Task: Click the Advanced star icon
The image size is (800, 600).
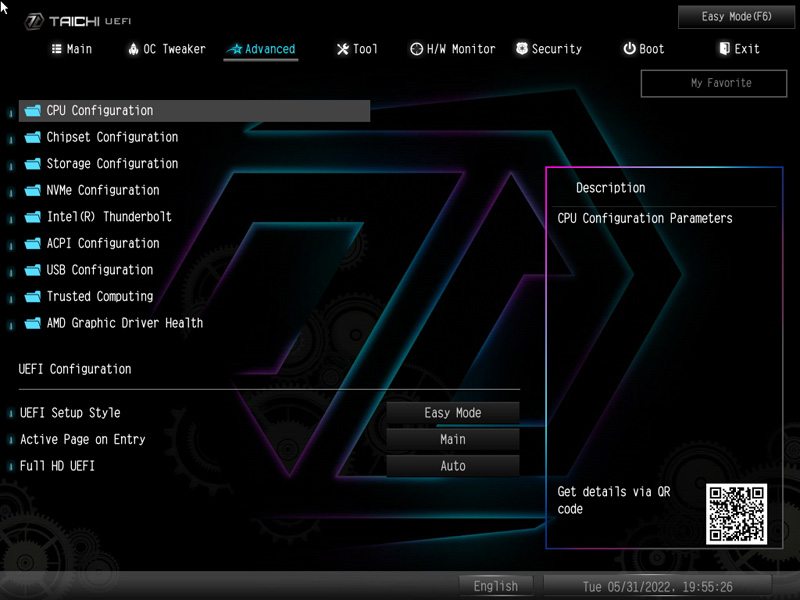Action: point(235,49)
